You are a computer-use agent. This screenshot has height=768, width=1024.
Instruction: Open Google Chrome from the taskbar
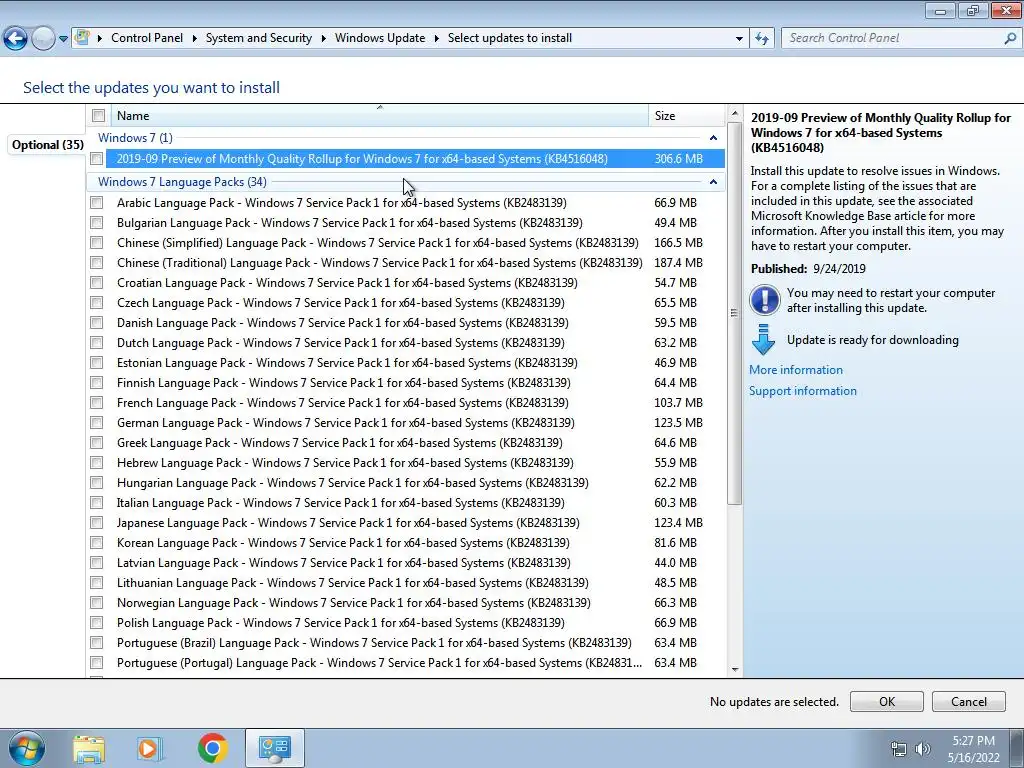(212, 748)
